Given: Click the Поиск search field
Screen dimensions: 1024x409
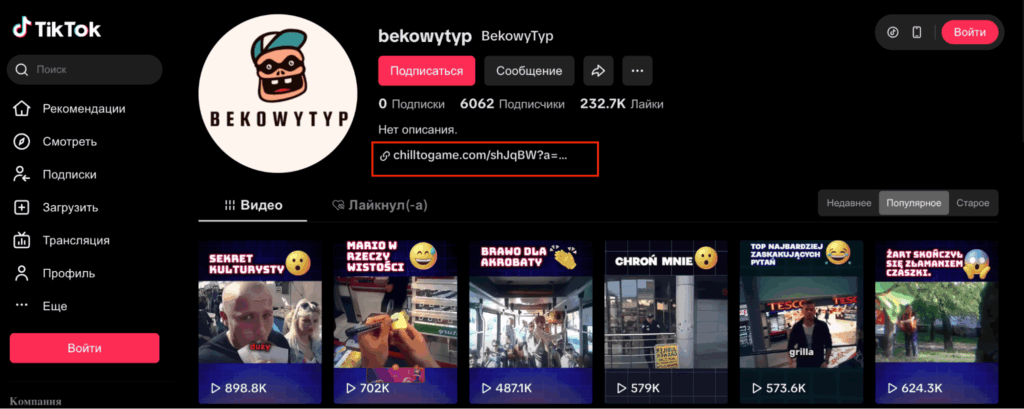Looking at the screenshot, I should [x=85, y=69].
